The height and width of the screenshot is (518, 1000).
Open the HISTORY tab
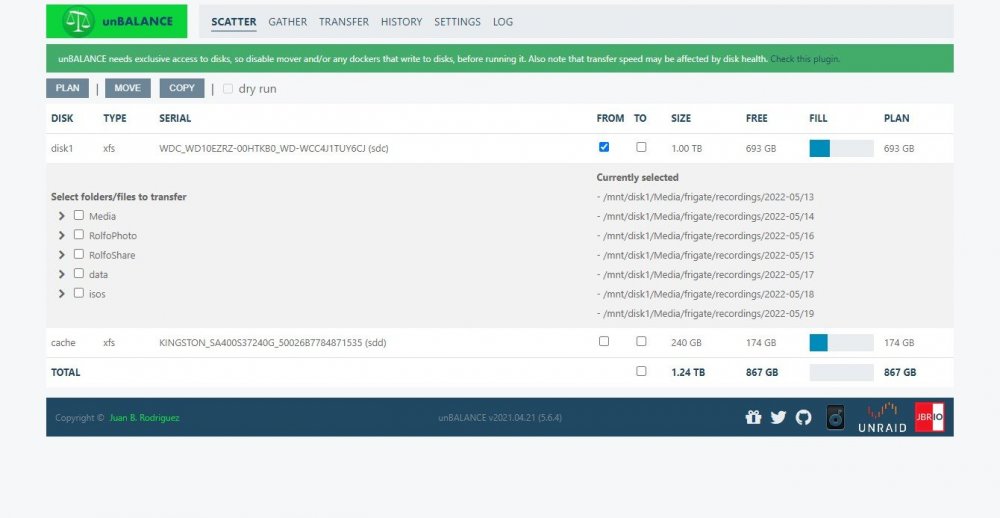[x=401, y=22]
